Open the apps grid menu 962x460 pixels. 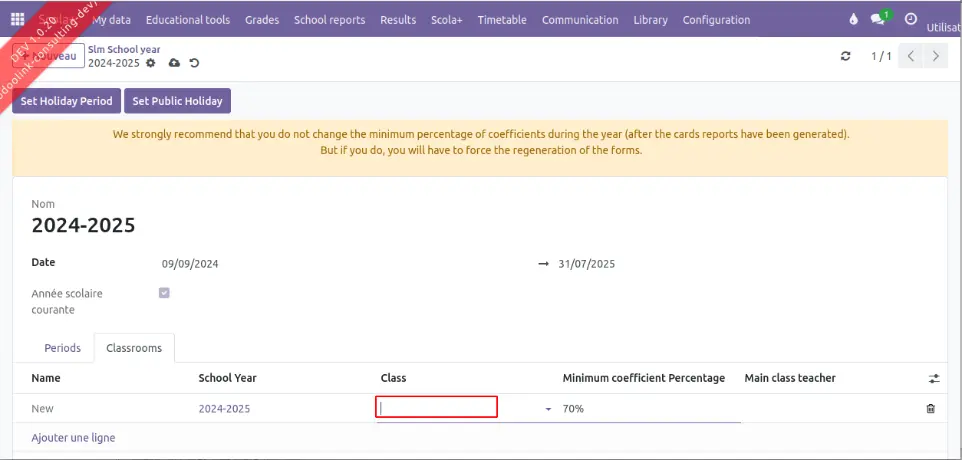(x=17, y=19)
